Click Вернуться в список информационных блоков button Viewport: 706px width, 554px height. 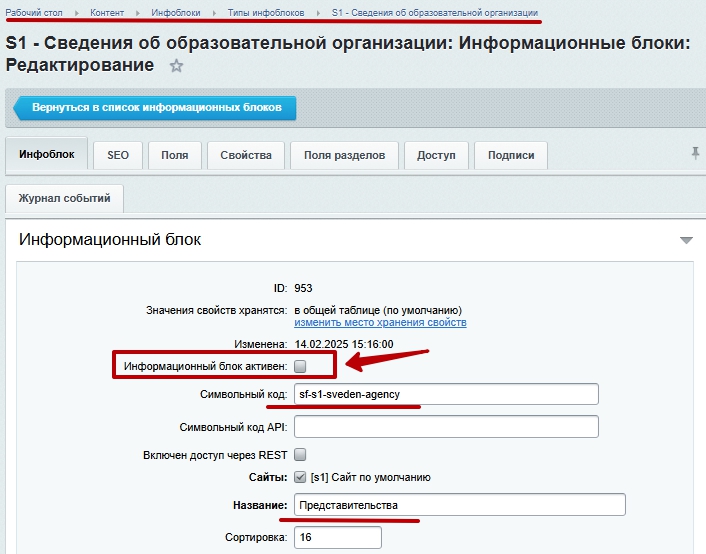point(157,107)
